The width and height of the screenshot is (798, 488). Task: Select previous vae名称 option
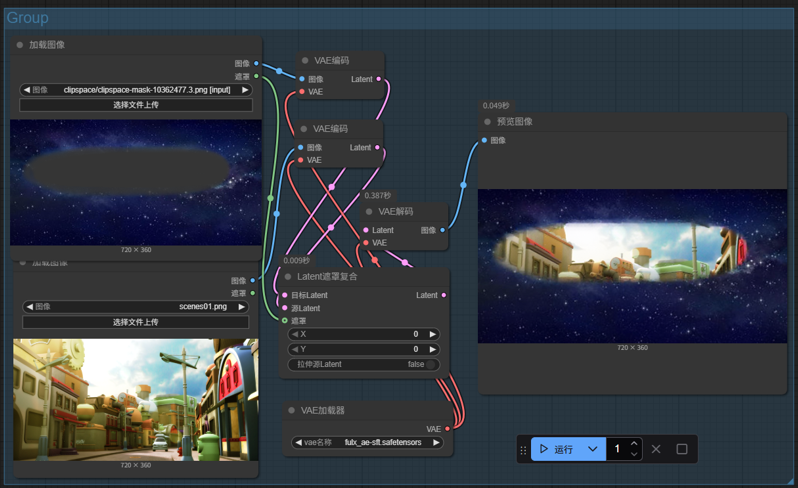[x=299, y=443]
